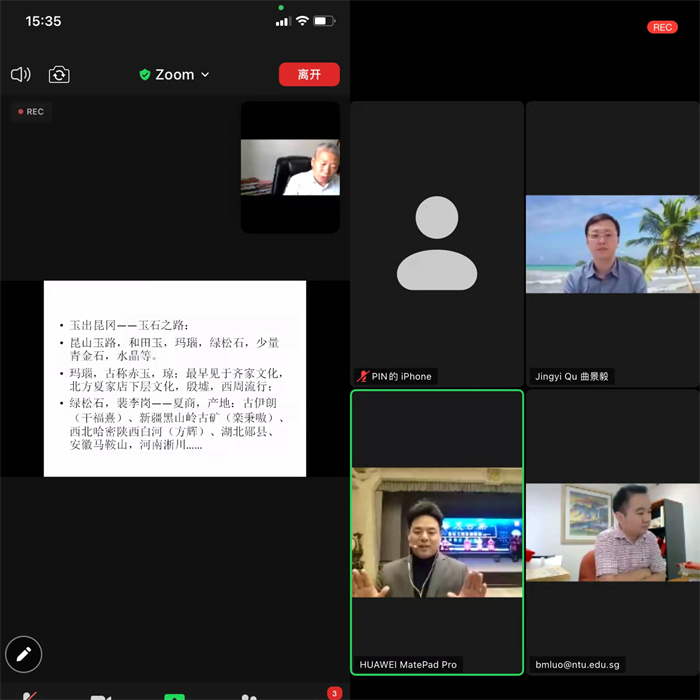Tap the green share screen icon
The height and width of the screenshot is (700, 700).
(x=174, y=695)
